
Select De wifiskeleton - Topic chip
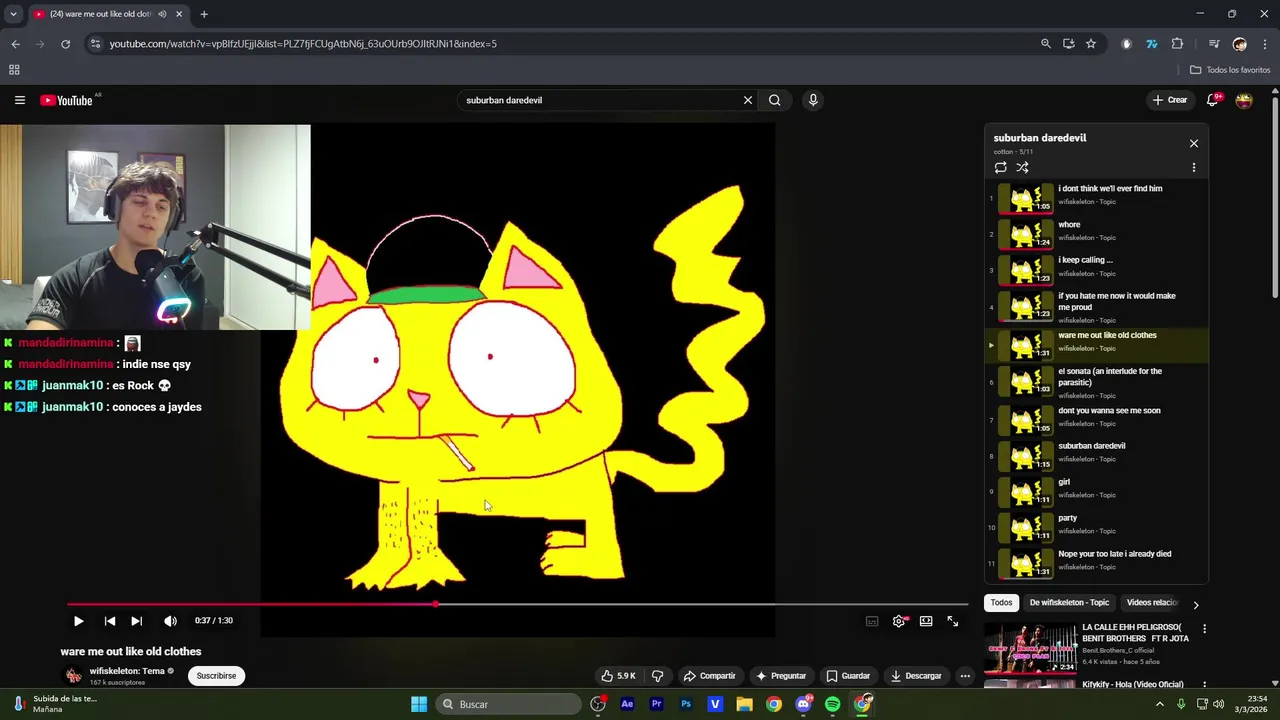click(1069, 603)
